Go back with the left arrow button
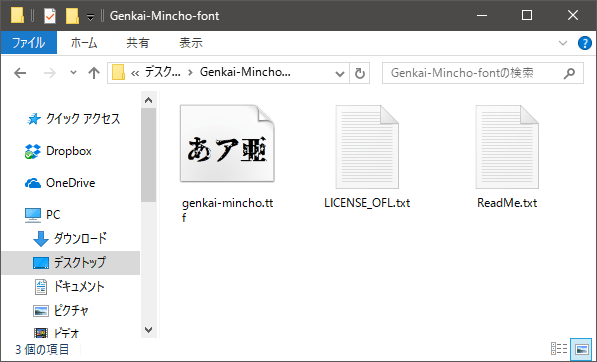This screenshot has height=362, width=597. tap(20, 73)
